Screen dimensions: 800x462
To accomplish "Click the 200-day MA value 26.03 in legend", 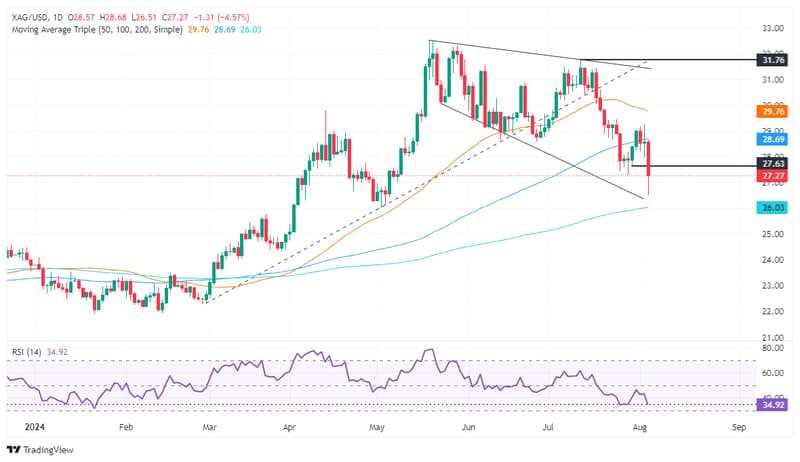I will tap(251, 30).
